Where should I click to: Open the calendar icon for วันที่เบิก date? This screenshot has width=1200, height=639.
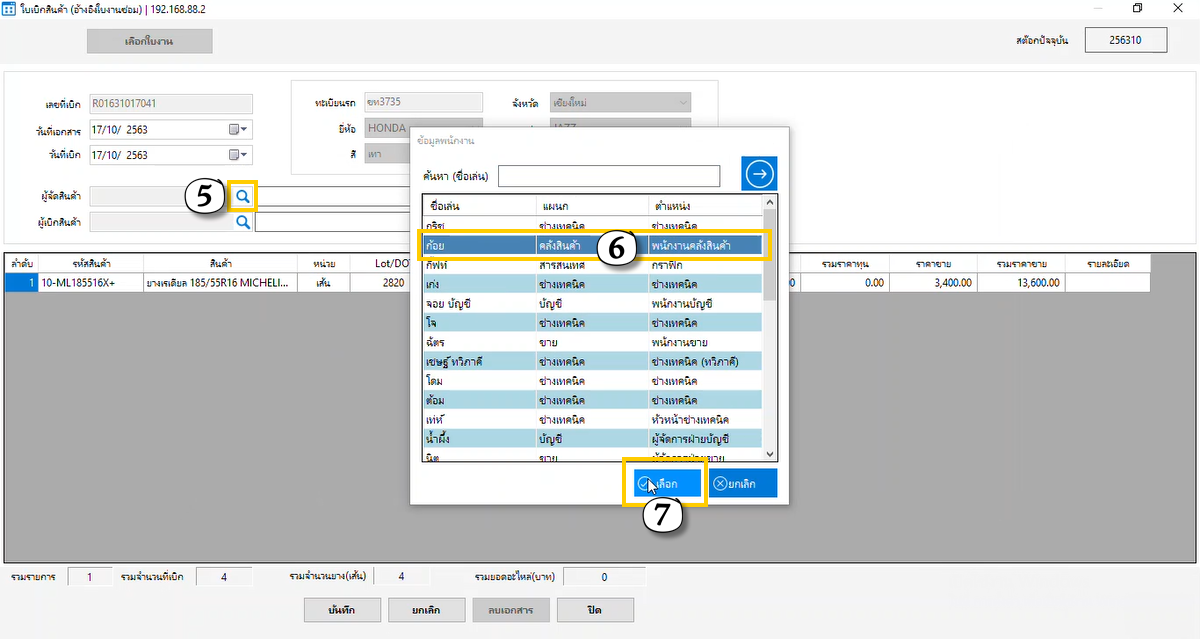pos(239,155)
